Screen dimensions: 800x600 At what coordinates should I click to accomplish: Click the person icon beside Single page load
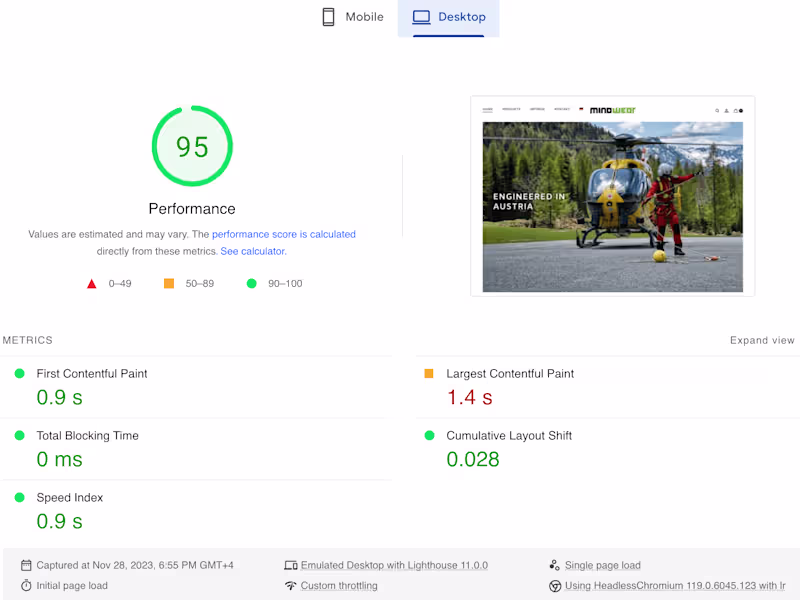coord(555,564)
